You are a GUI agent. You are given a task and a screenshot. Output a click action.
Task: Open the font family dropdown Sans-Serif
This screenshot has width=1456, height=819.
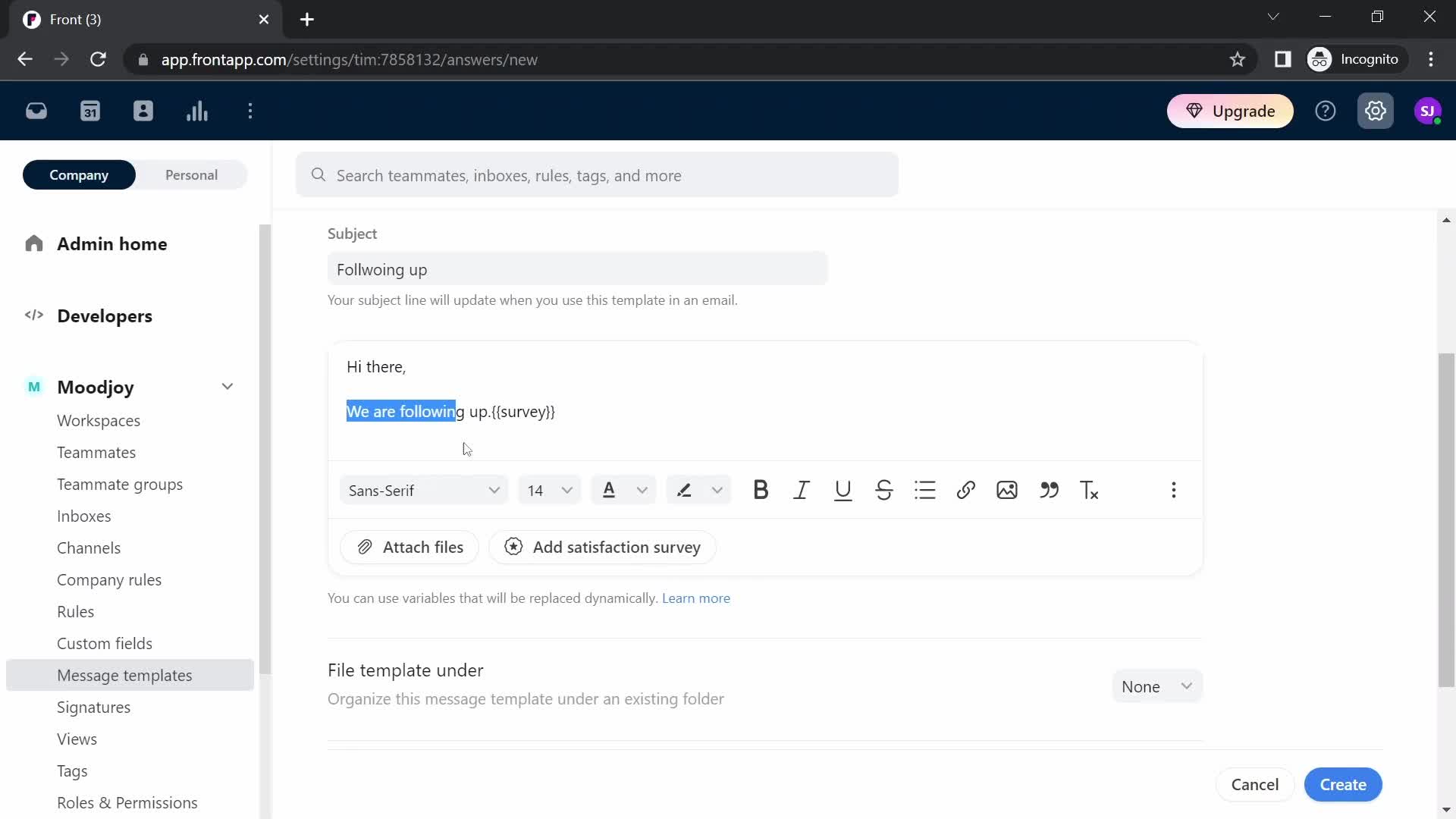click(423, 491)
